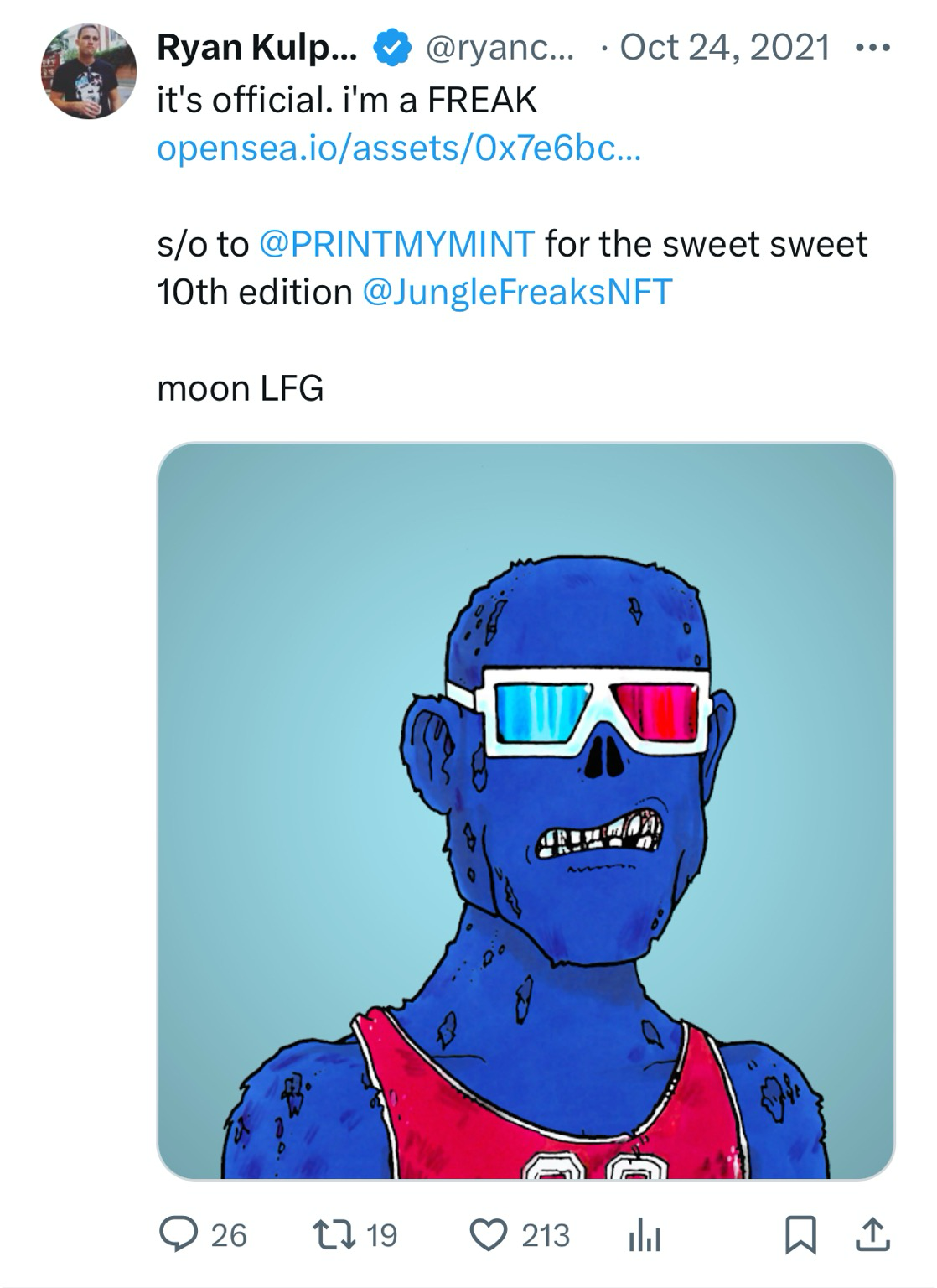Click the reply speech bubble icon
The height and width of the screenshot is (1288, 937).
tap(177, 1235)
